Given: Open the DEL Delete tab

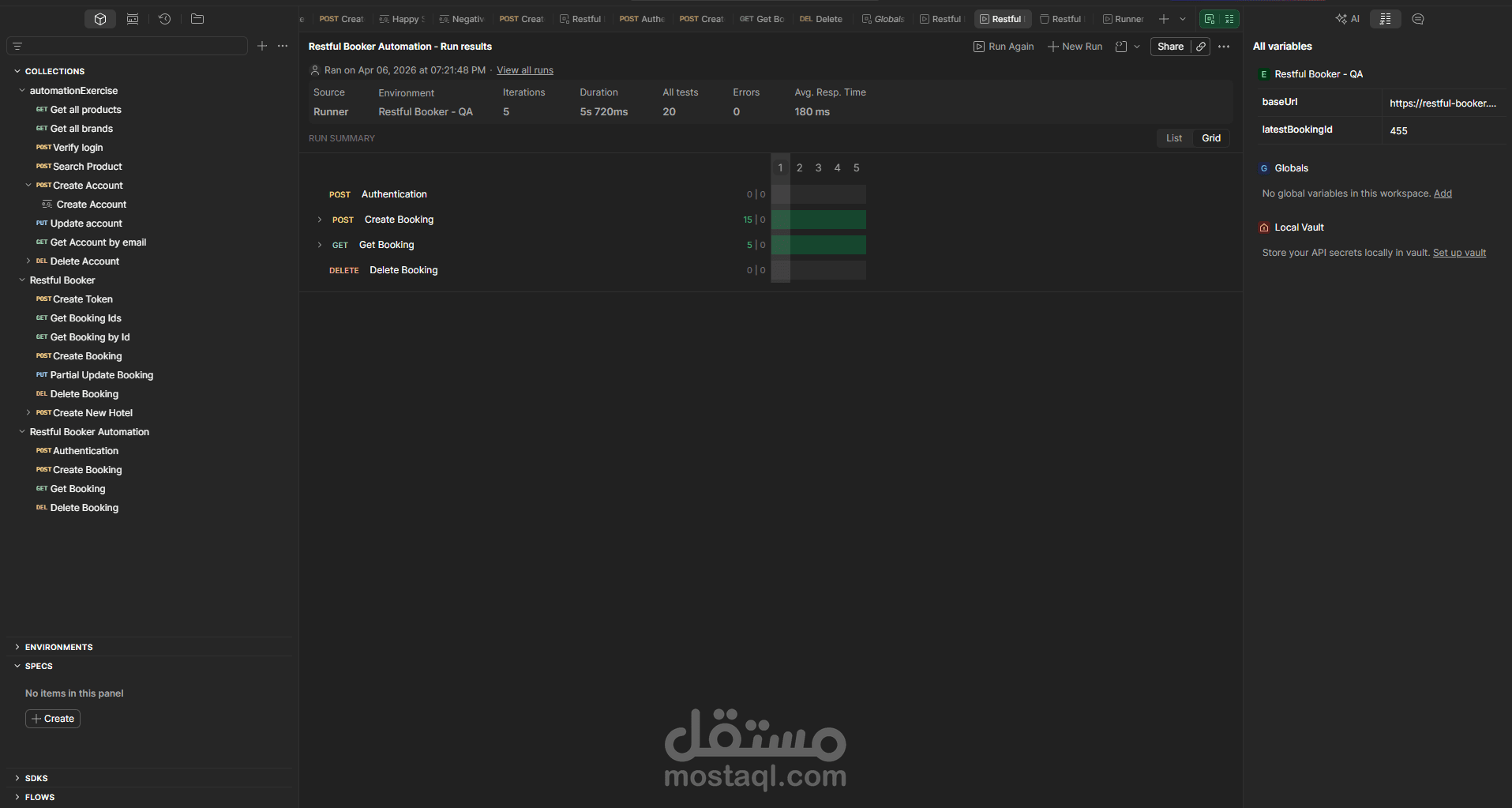Looking at the screenshot, I should pyautogui.click(x=821, y=19).
